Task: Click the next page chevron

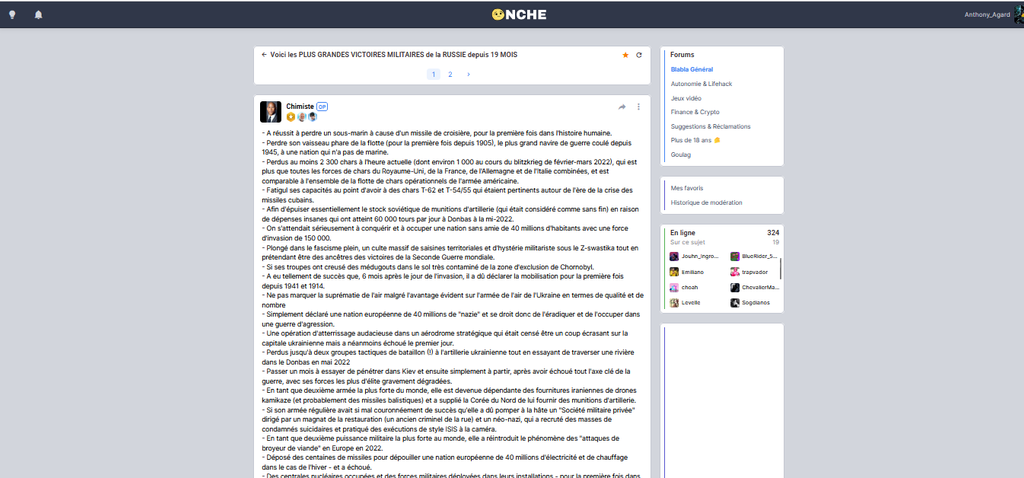Action: pyautogui.click(x=468, y=74)
